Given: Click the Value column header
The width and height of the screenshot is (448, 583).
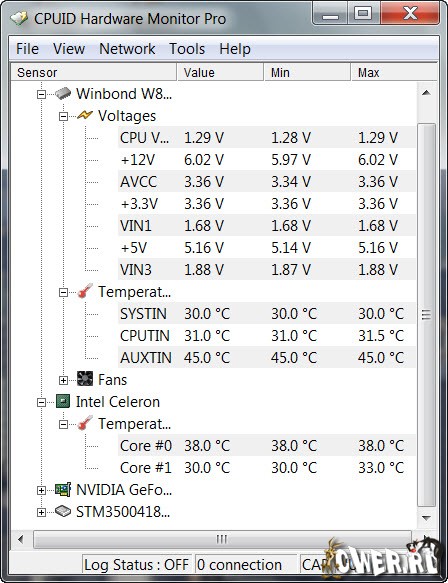Looking at the screenshot, I should coord(220,72).
